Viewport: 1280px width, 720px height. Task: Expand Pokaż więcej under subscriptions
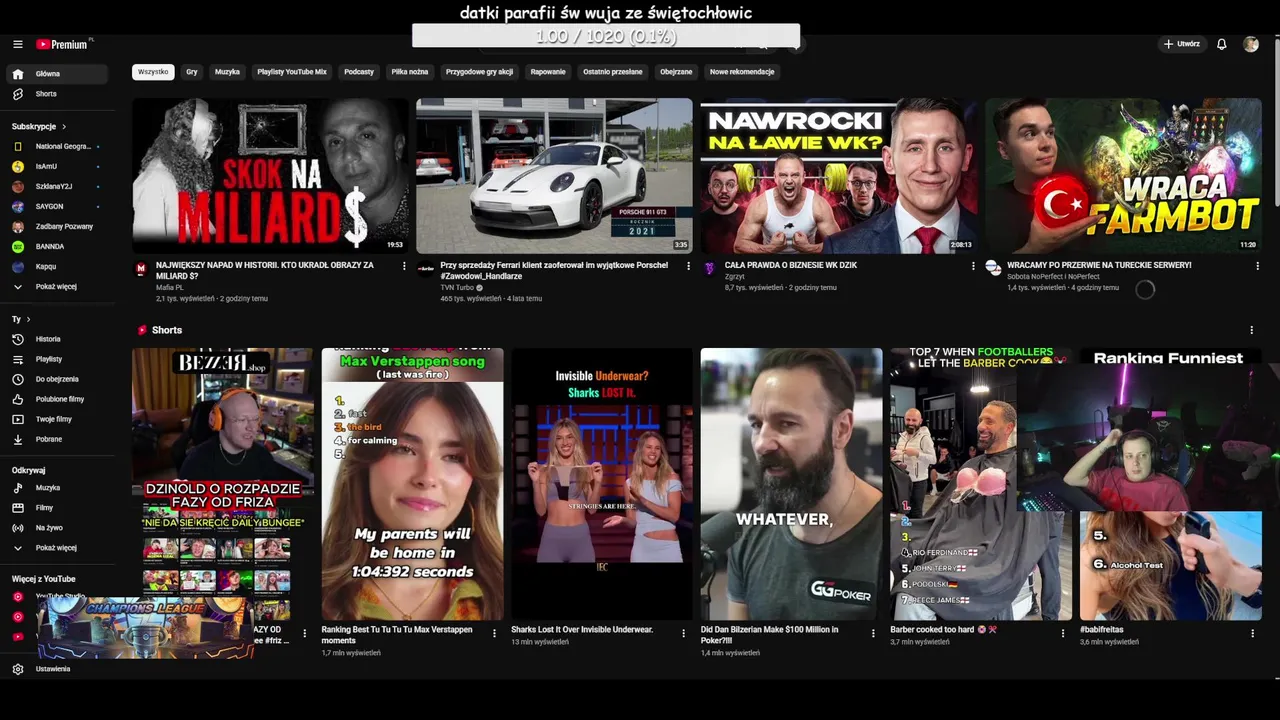(x=57, y=287)
